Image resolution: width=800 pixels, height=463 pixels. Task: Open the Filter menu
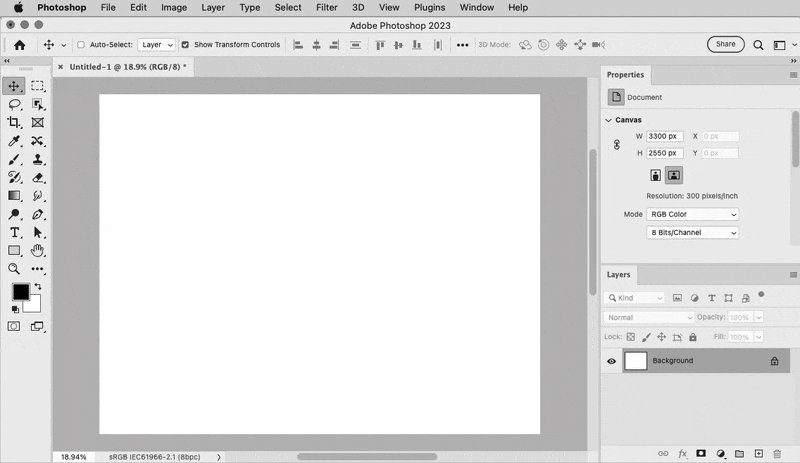coord(327,8)
